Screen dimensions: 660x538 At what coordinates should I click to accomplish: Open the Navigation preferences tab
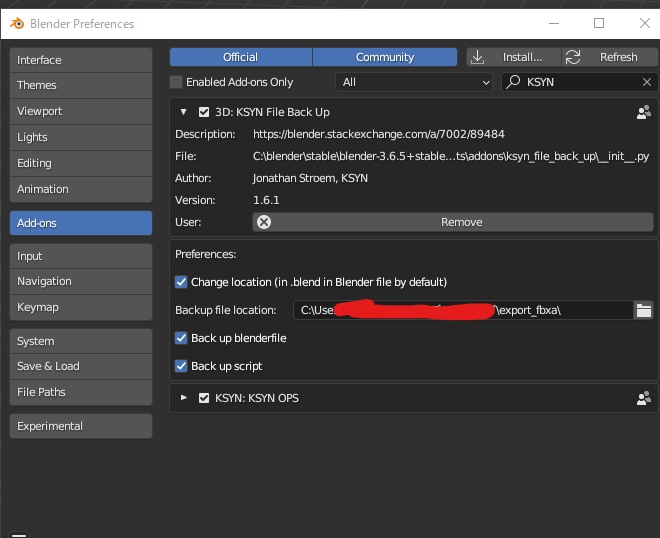(x=81, y=281)
